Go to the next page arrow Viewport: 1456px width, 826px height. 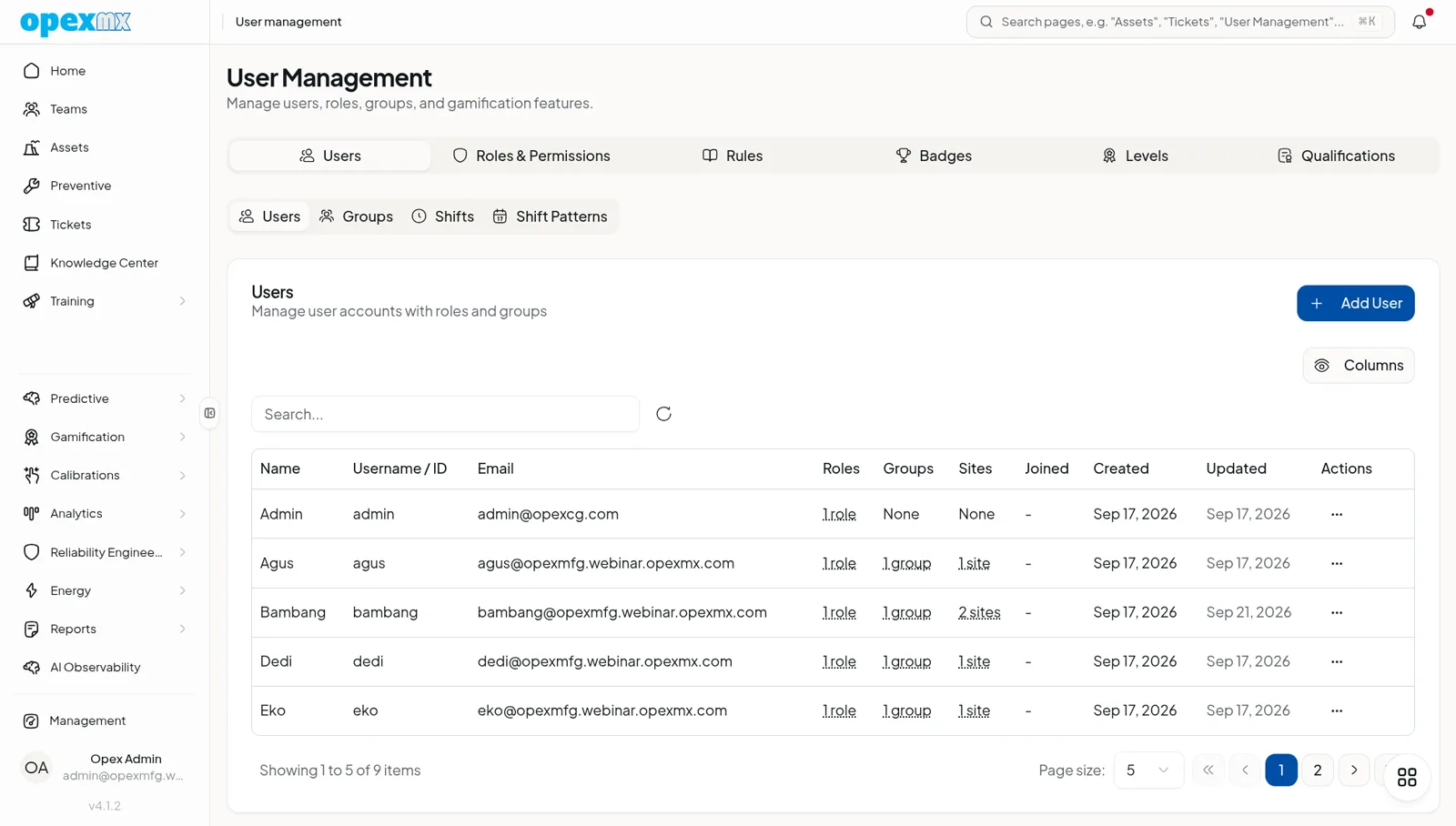(1354, 771)
